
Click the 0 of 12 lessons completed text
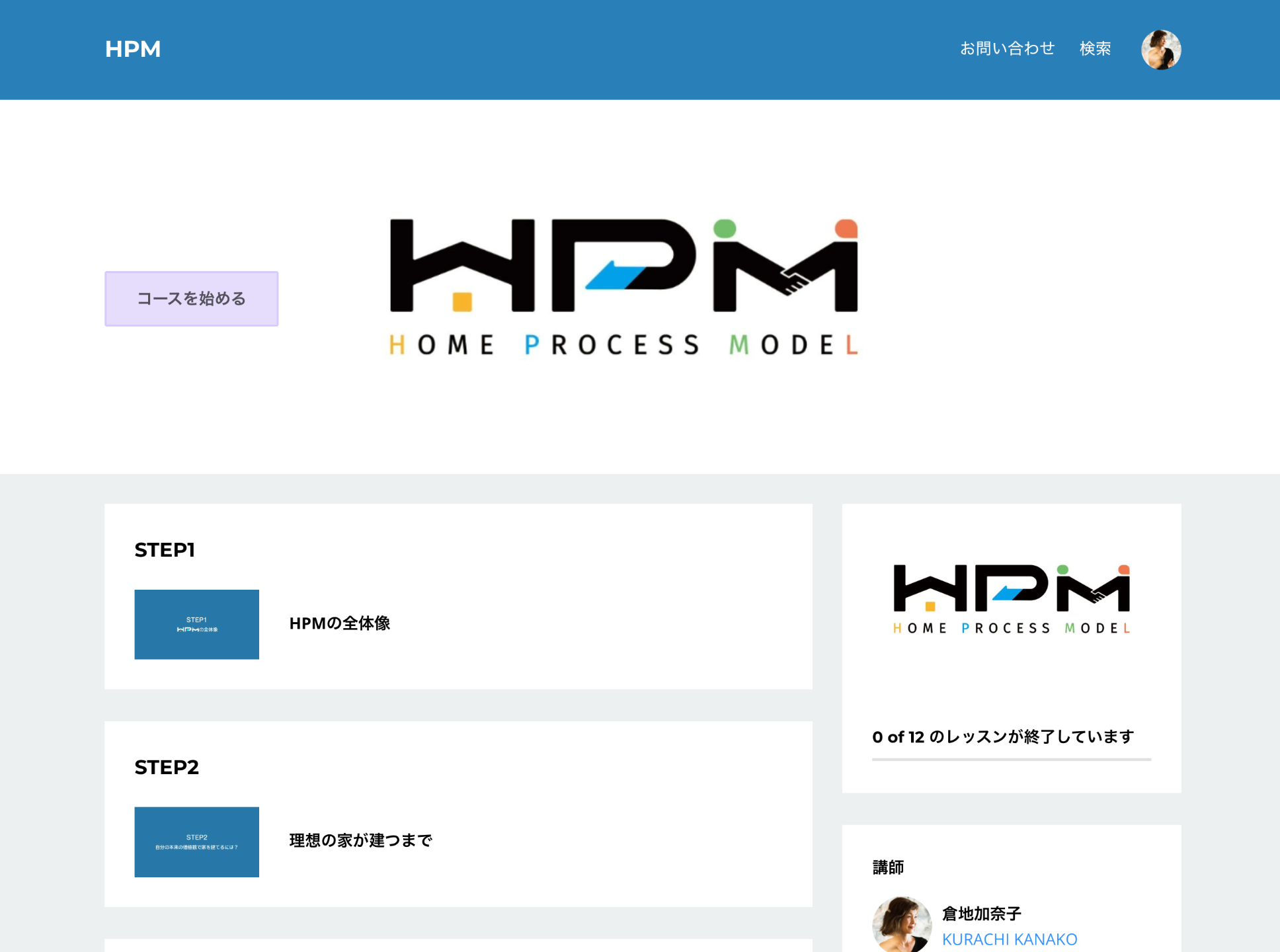[x=1003, y=736]
